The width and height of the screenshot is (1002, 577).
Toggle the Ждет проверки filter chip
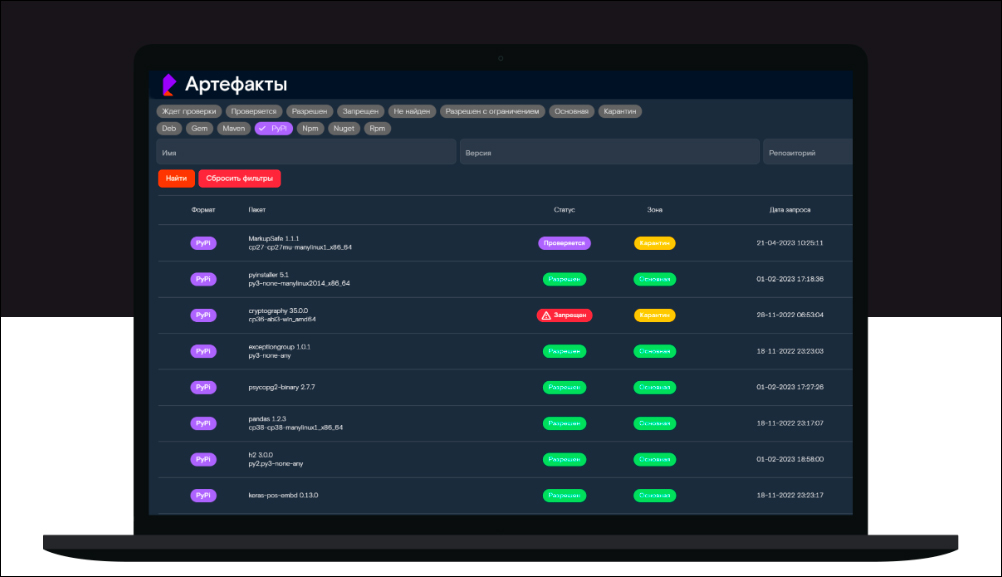[187, 111]
